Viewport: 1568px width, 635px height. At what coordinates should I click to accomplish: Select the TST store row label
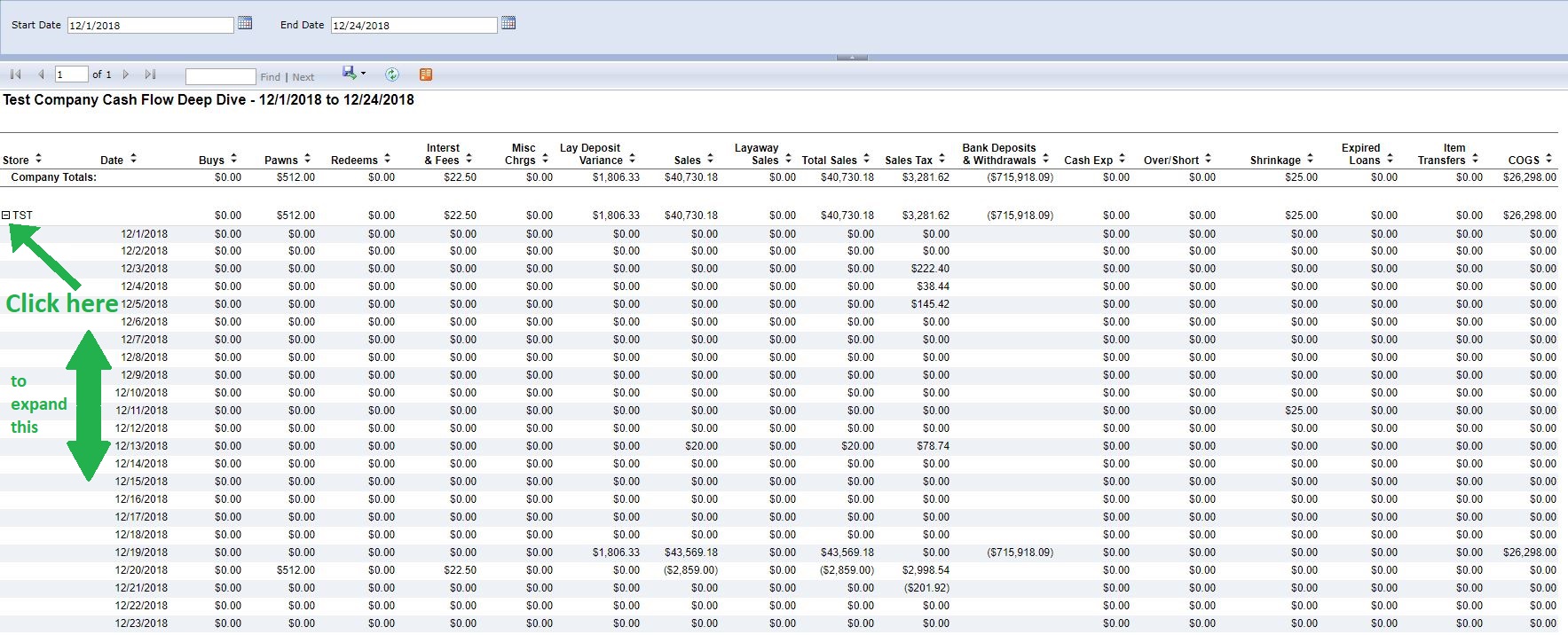pos(22,216)
